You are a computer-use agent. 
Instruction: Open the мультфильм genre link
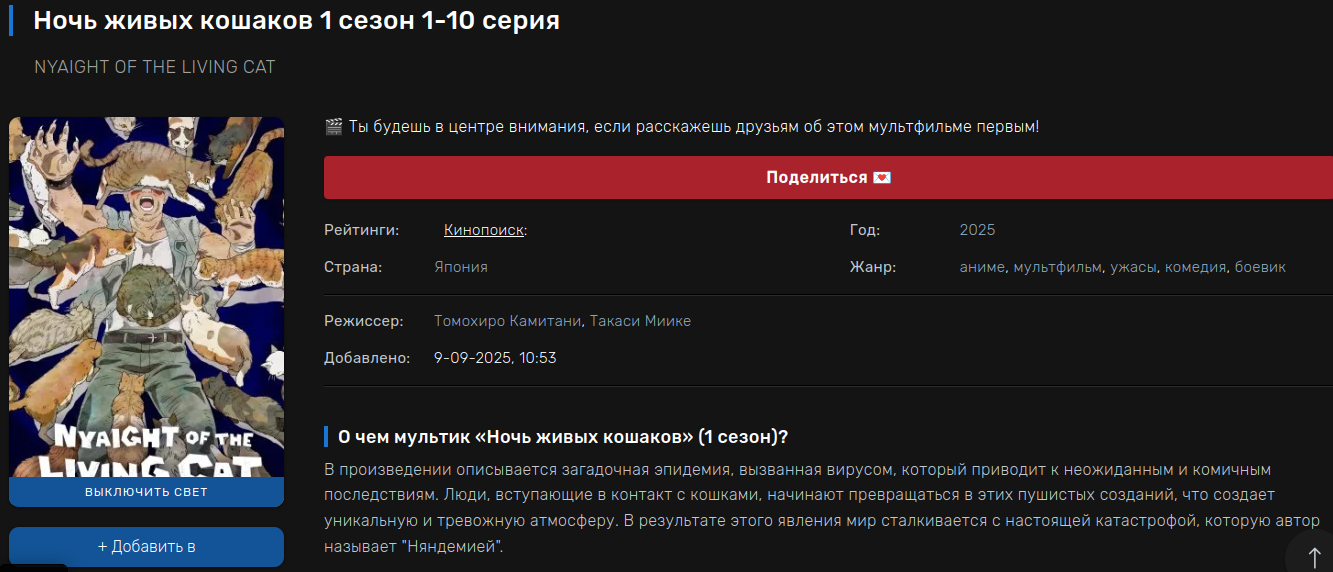click(1058, 267)
